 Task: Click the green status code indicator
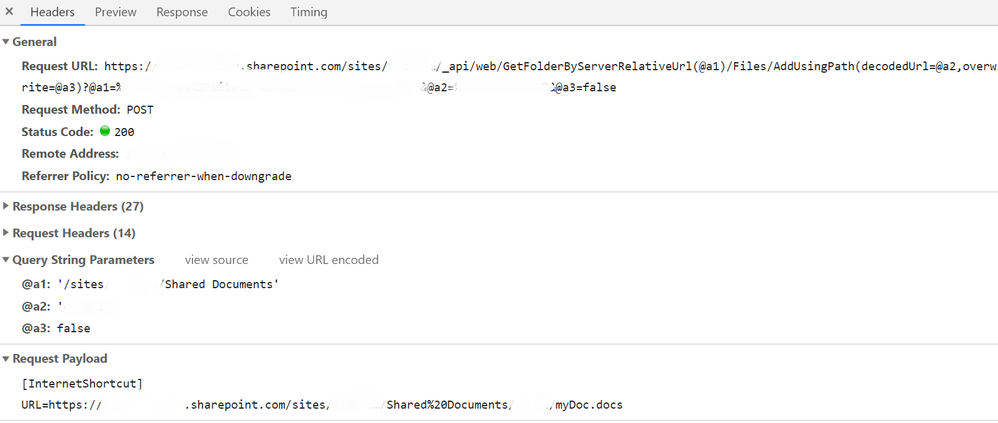pos(105,132)
